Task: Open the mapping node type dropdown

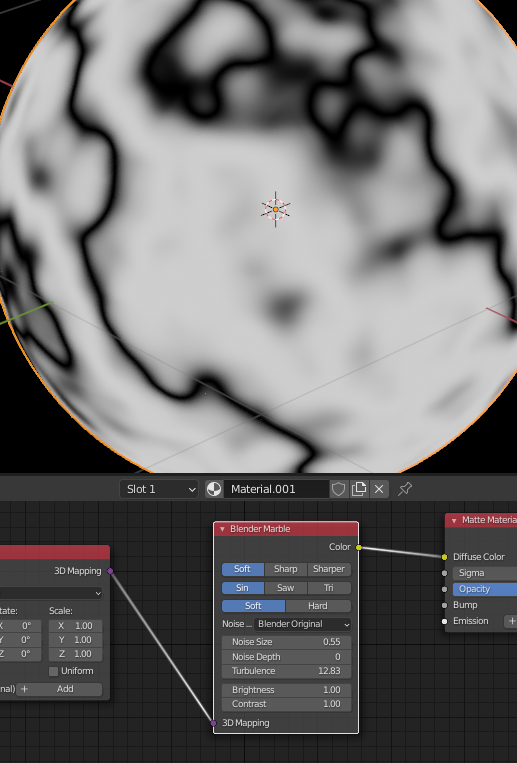Action: coord(51,593)
